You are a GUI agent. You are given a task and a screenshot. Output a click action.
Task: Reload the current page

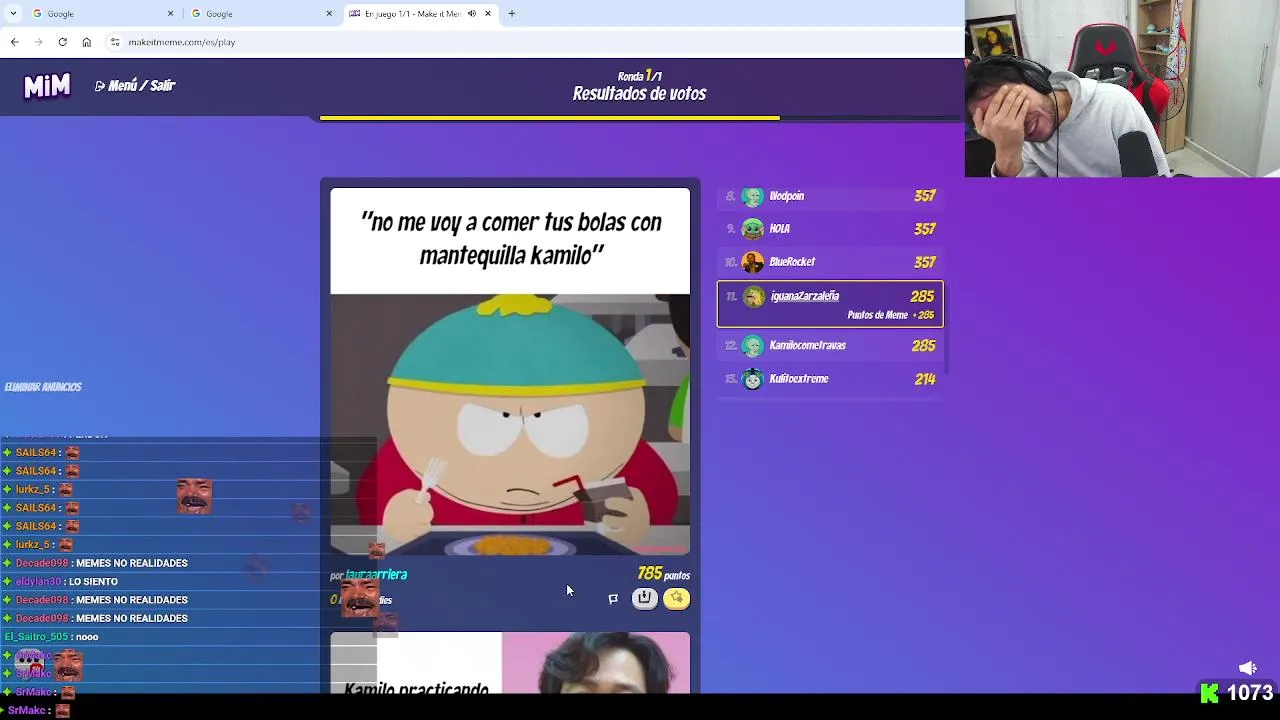62,42
